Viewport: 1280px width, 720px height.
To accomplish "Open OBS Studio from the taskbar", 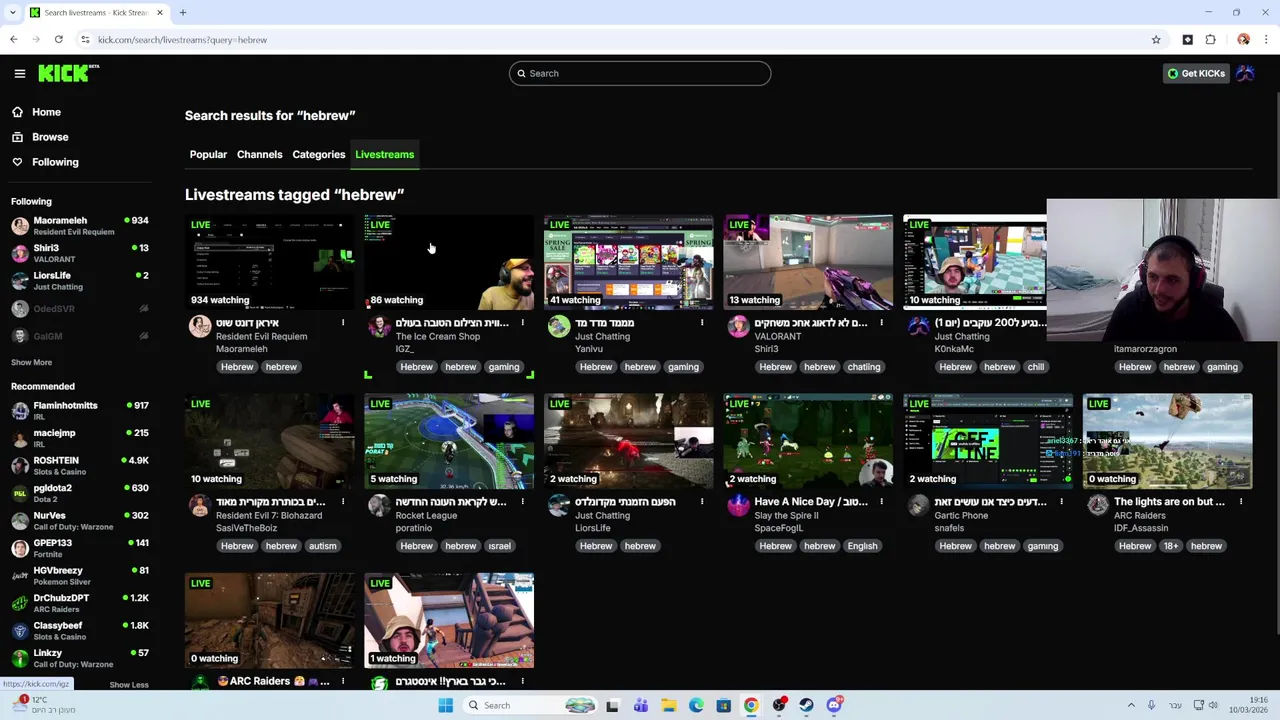I will (x=779, y=705).
